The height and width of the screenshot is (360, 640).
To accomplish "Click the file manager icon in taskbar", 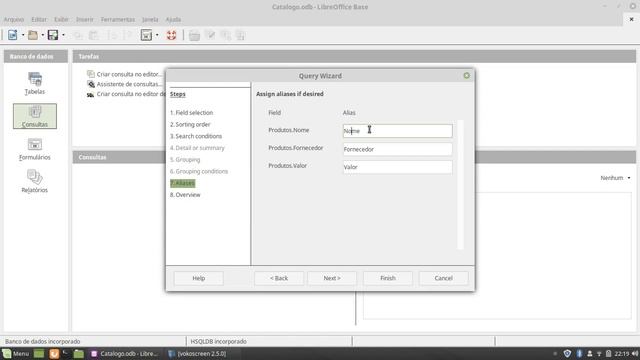I will pos(79,354).
